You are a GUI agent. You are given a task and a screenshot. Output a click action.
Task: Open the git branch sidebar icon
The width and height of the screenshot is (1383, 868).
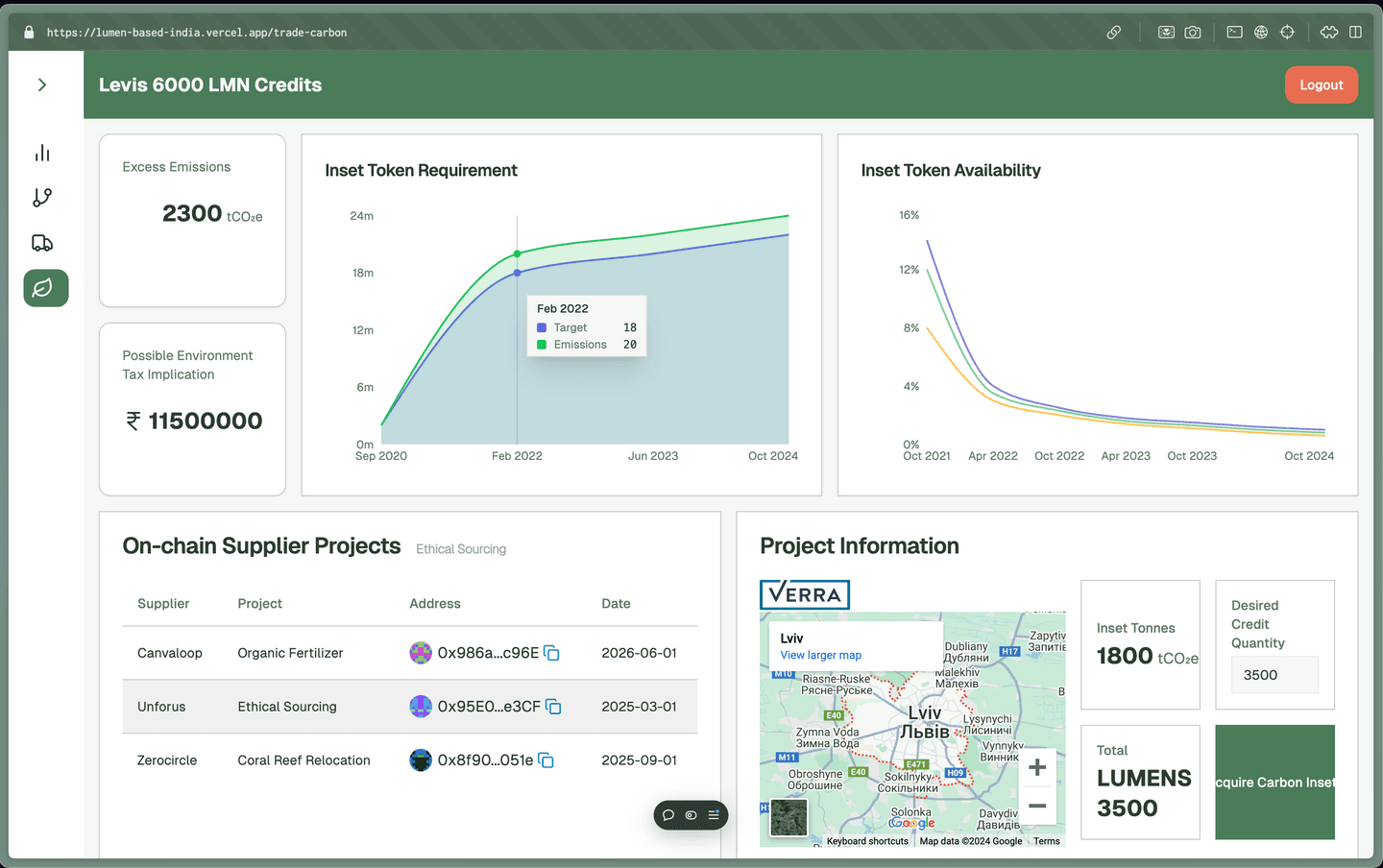click(42, 198)
